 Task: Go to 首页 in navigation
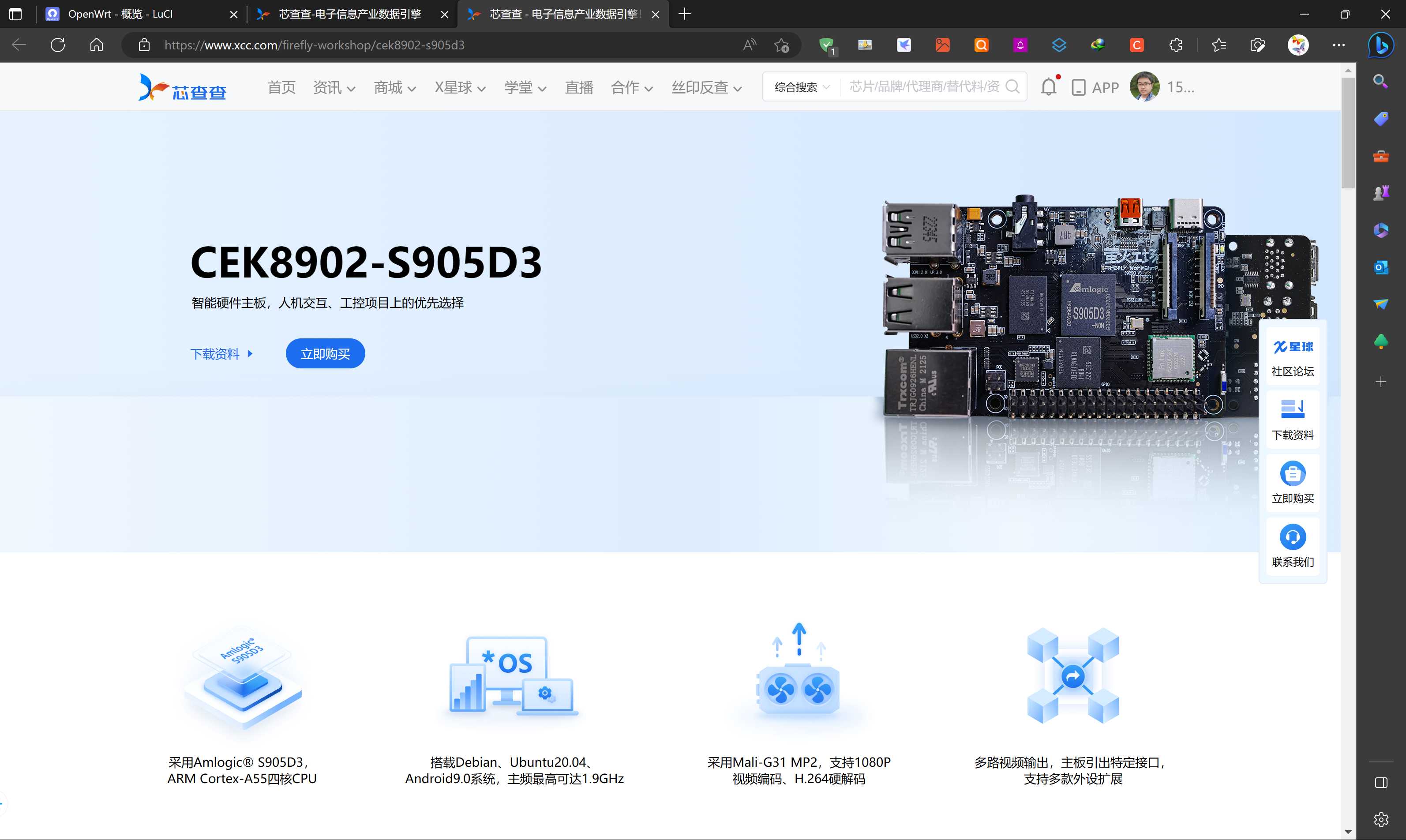tap(281, 88)
